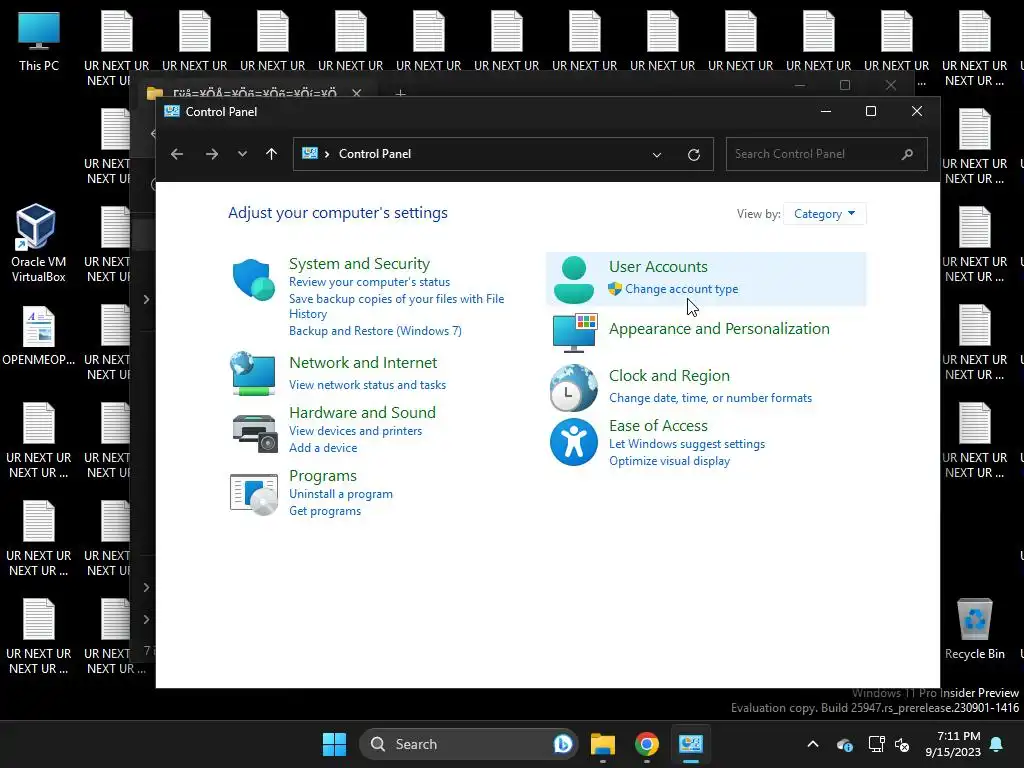The height and width of the screenshot is (768, 1024).
Task: Open the View by Category dropdown
Action: click(x=824, y=214)
